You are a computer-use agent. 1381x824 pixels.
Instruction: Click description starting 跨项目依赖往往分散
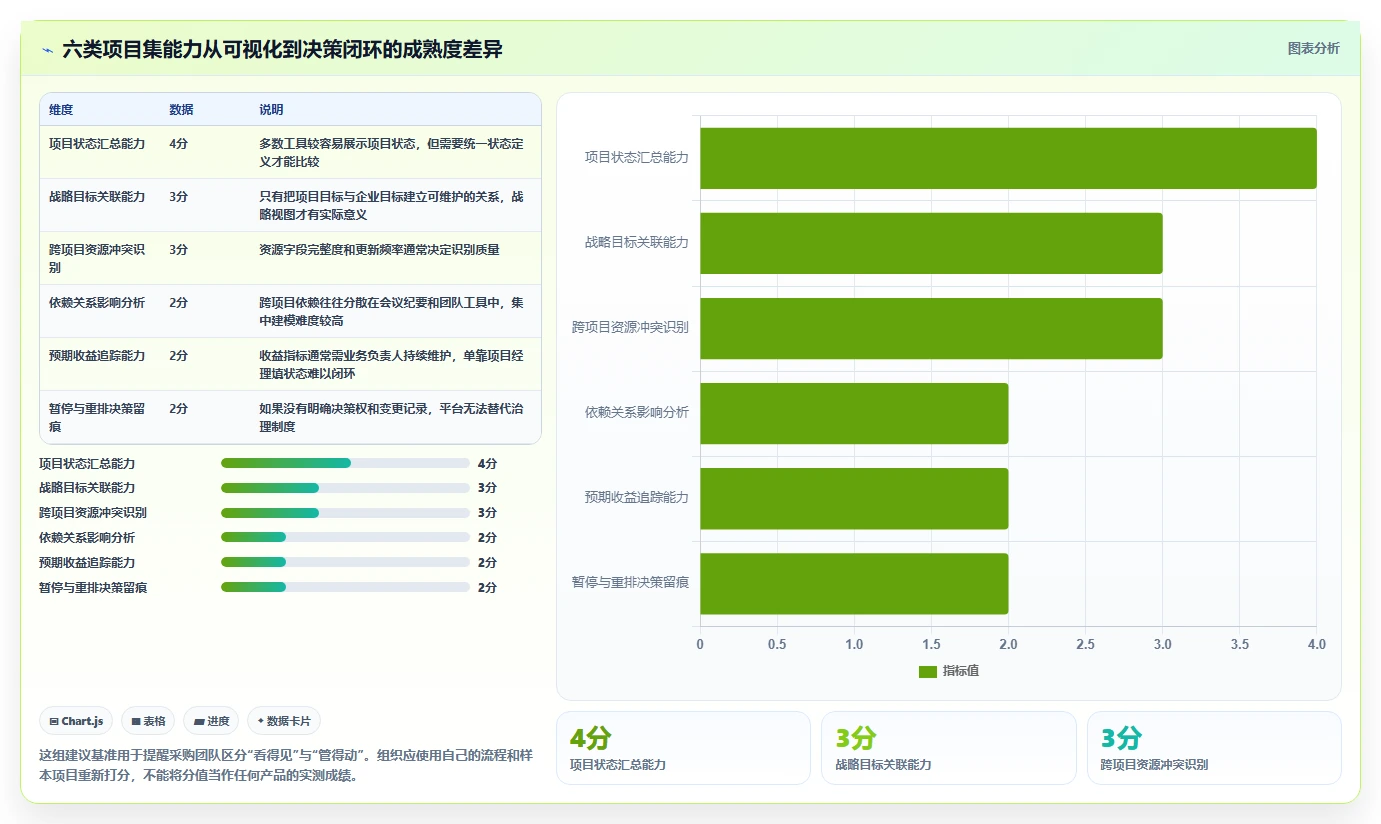click(x=391, y=312)
